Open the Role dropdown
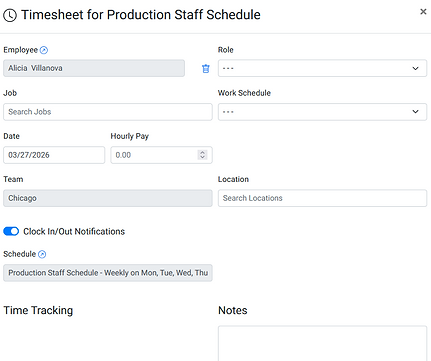 pyautogui.click(x=322, y=68)
